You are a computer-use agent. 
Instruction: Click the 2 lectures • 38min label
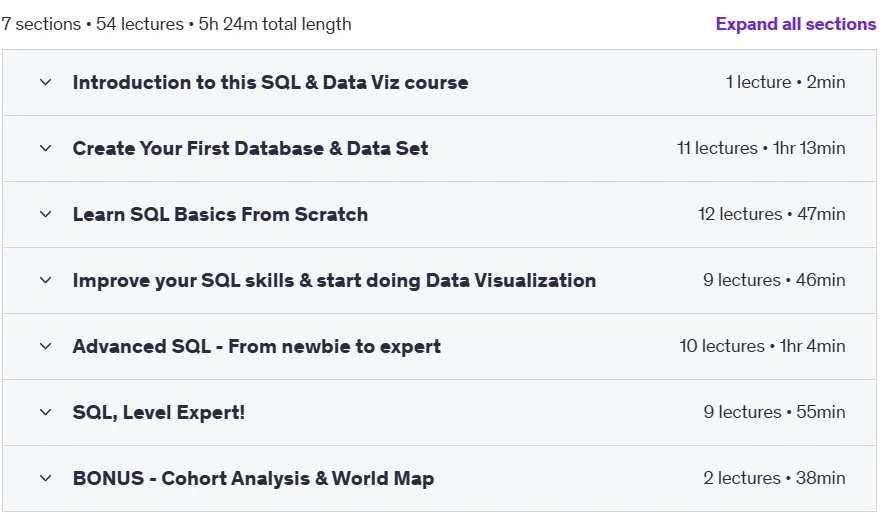point(774,478)
